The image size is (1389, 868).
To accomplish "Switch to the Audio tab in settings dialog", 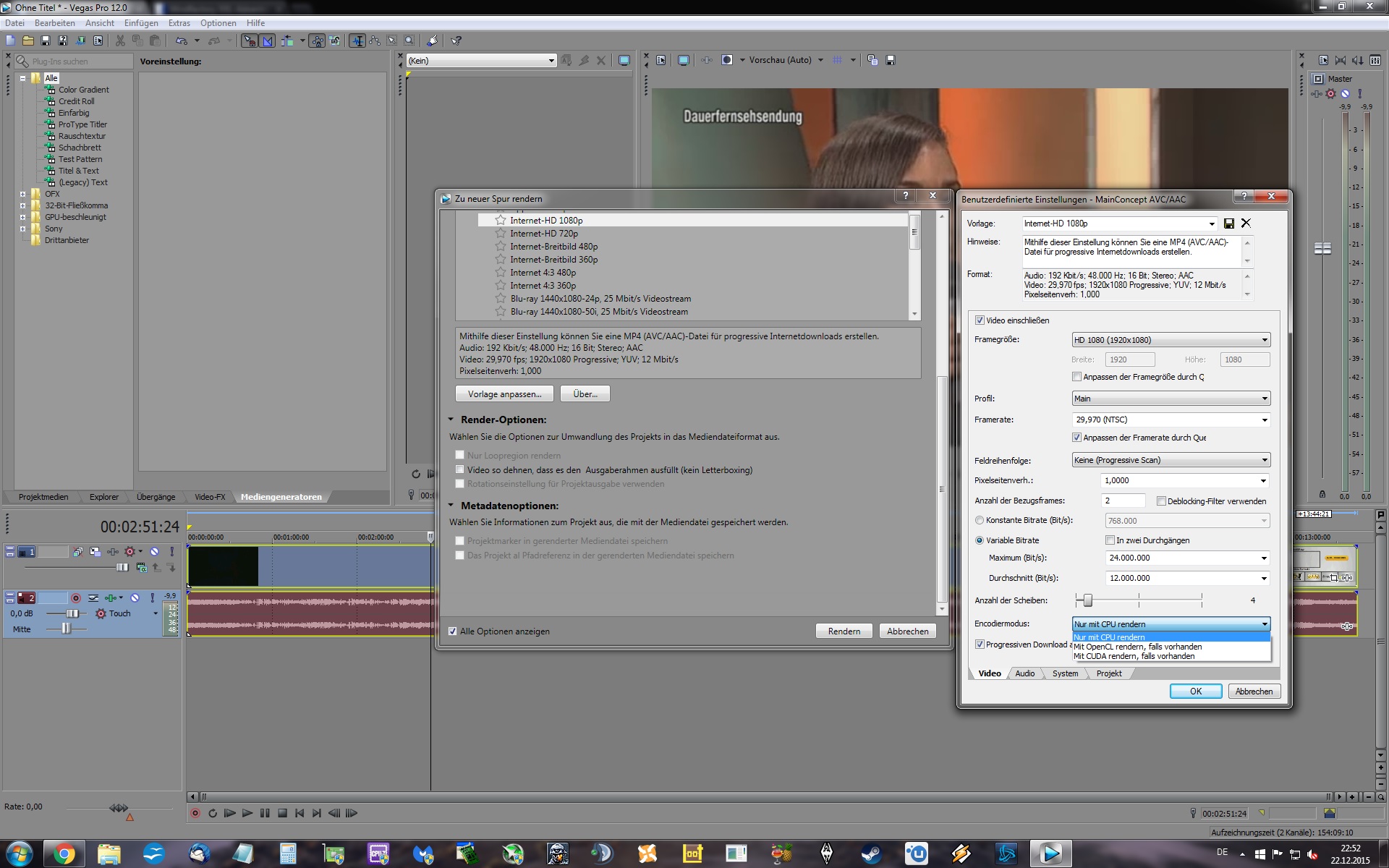I will click(1024, 673).
